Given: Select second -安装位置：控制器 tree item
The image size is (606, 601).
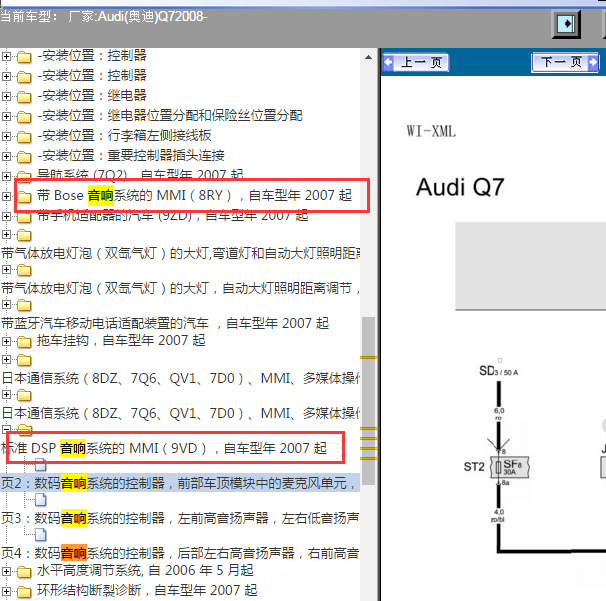Looking at the screenshot, I should 92,75.
